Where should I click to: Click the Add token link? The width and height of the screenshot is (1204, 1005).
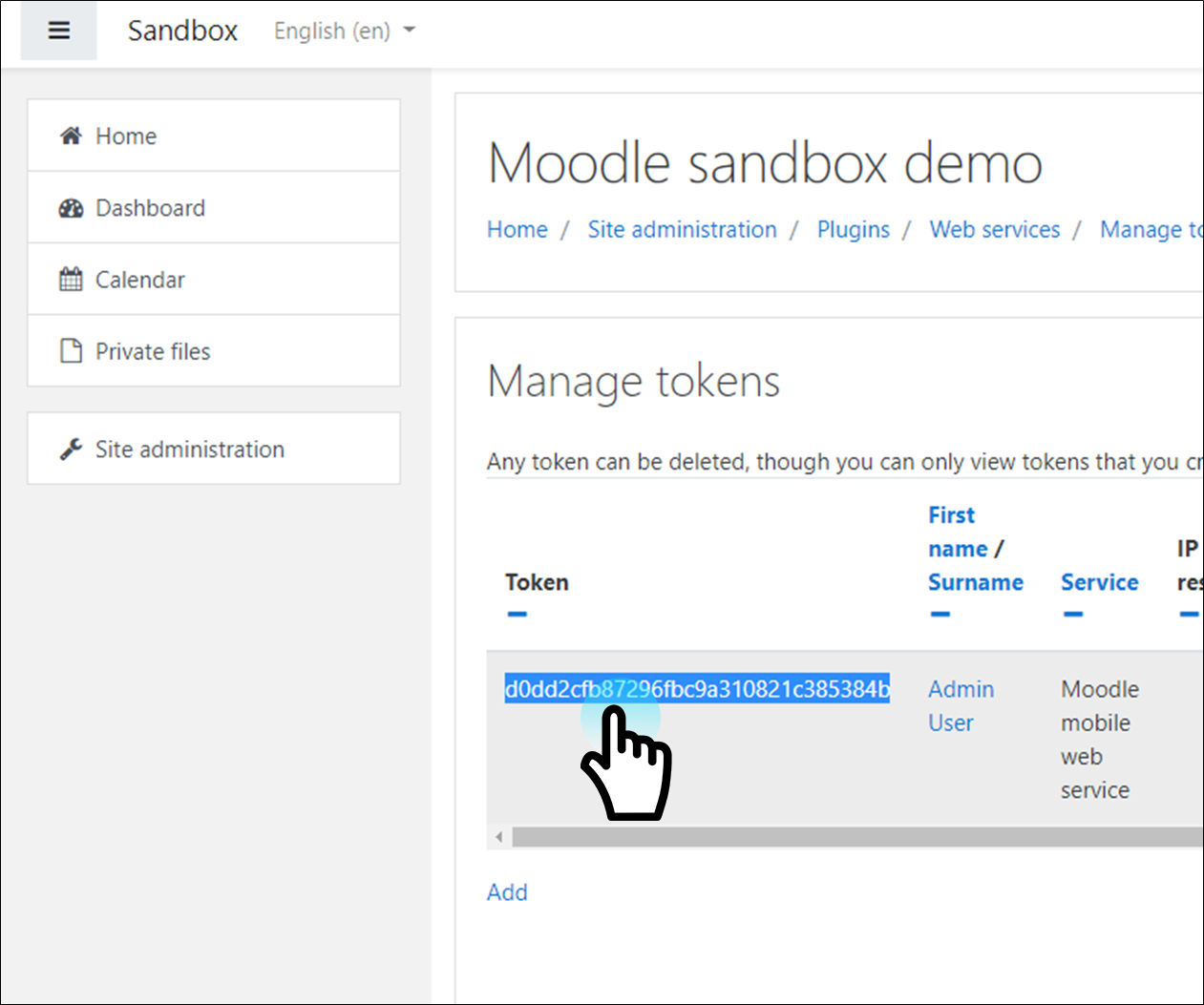click(507, 891)
